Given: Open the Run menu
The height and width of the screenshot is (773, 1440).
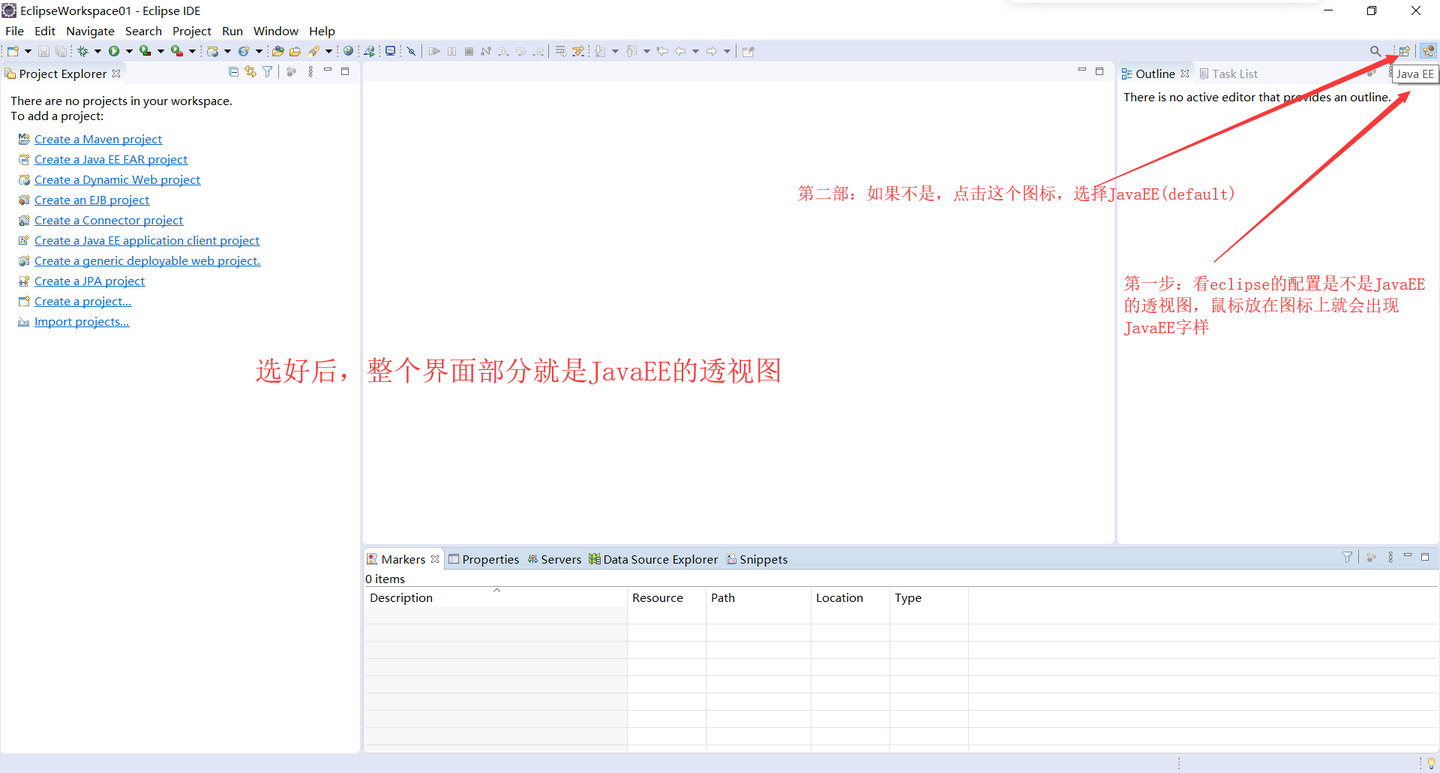Looking at the screenshot, I should tap(232, 31).
